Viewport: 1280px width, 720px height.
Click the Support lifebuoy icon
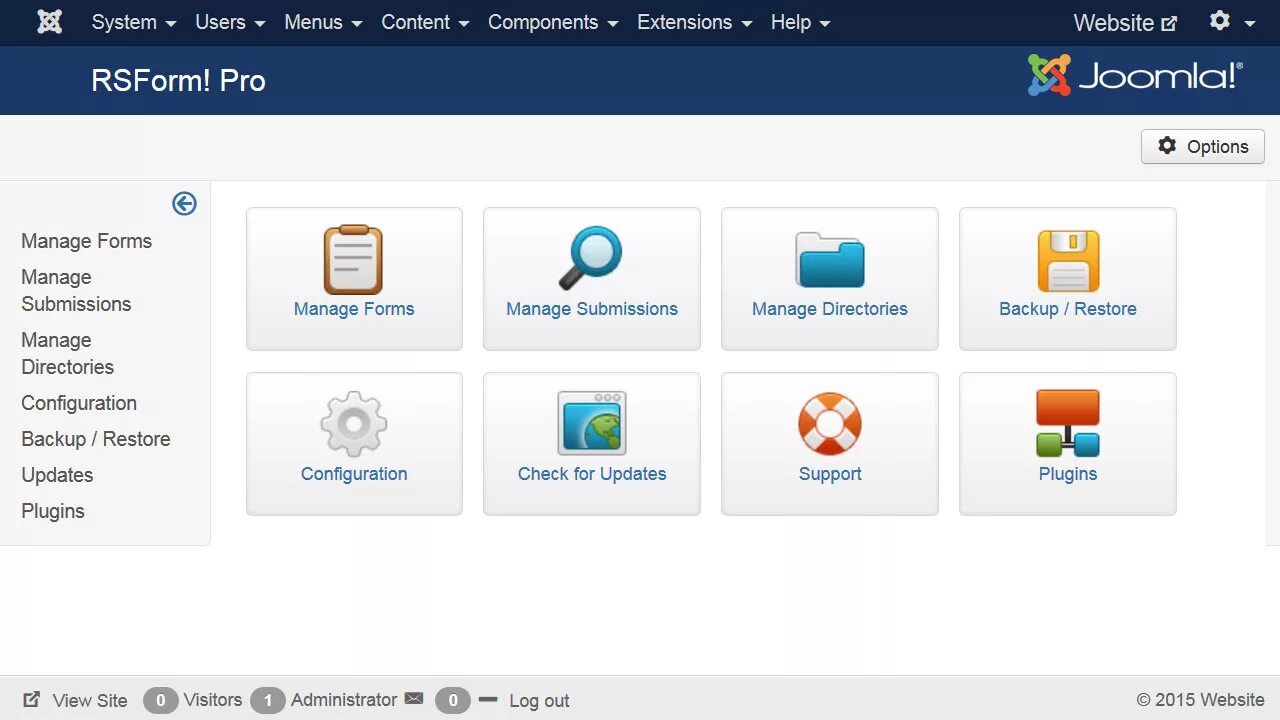[830, 424]
